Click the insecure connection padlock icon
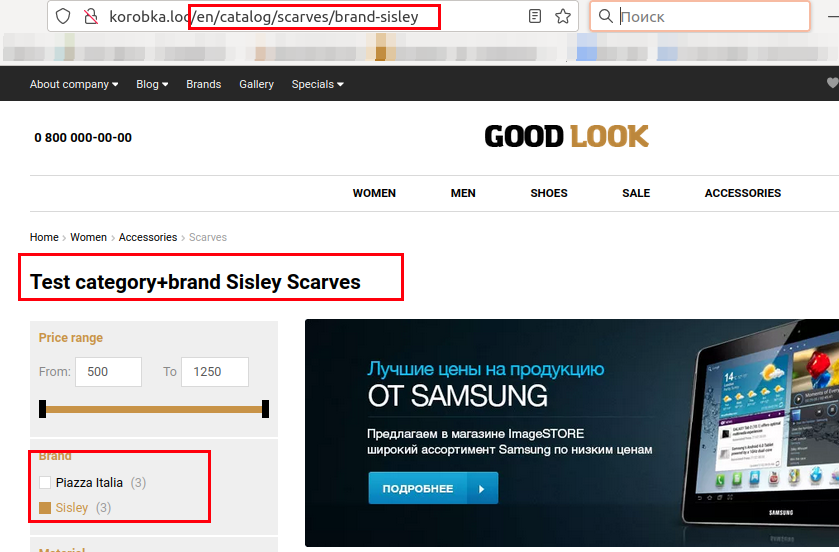The image size is (839, 552). pyautogui.click(x=91, y=17)
